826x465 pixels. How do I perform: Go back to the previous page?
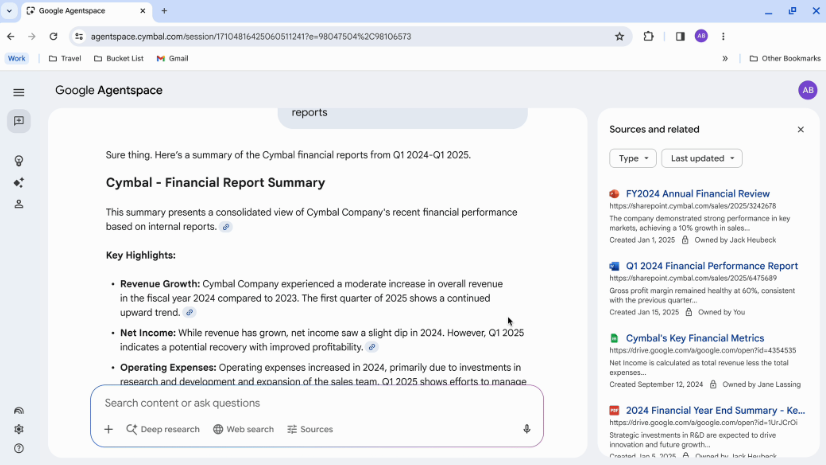[11, 36]
